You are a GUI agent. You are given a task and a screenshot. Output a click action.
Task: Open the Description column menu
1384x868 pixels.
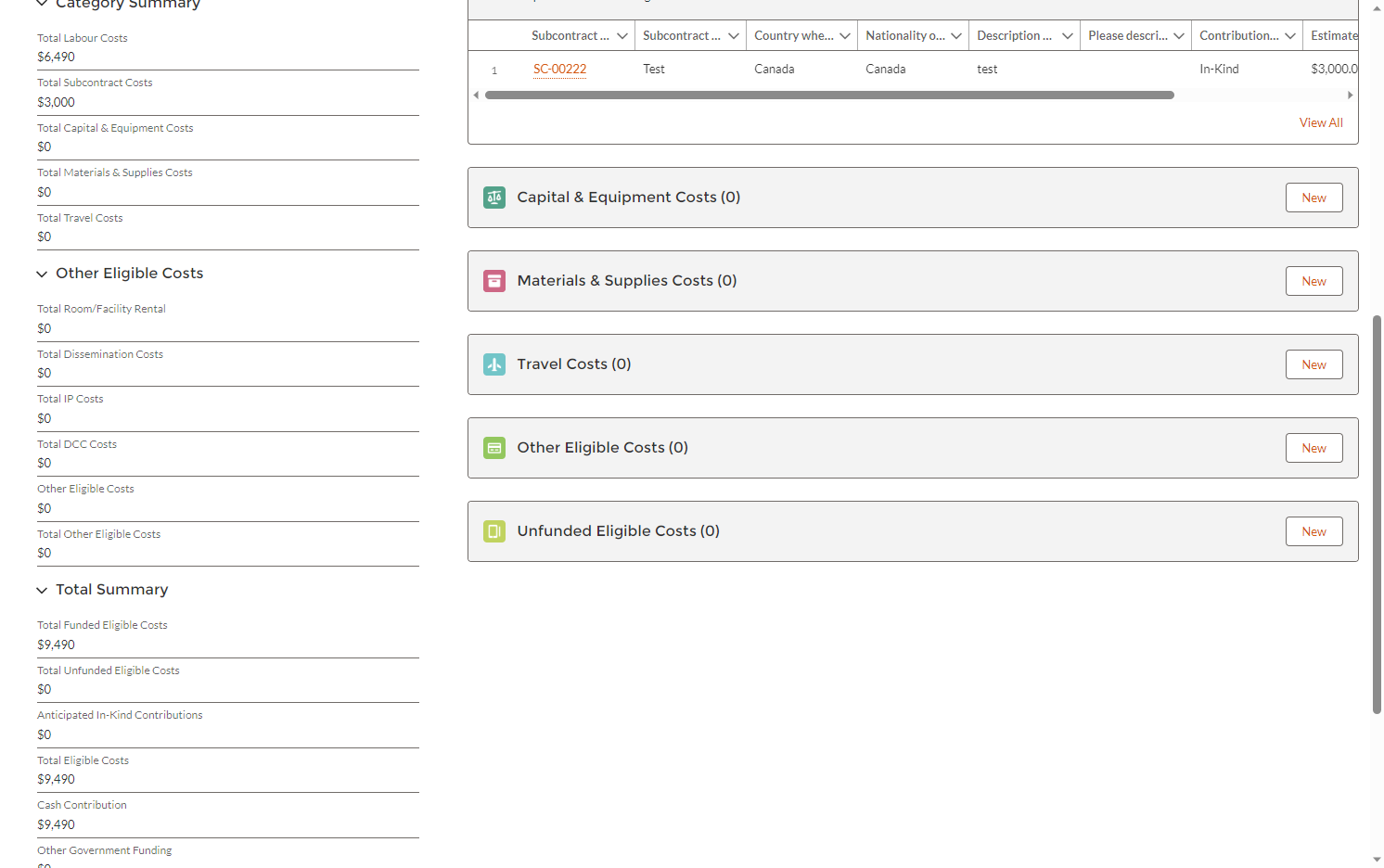(1068, 36)
